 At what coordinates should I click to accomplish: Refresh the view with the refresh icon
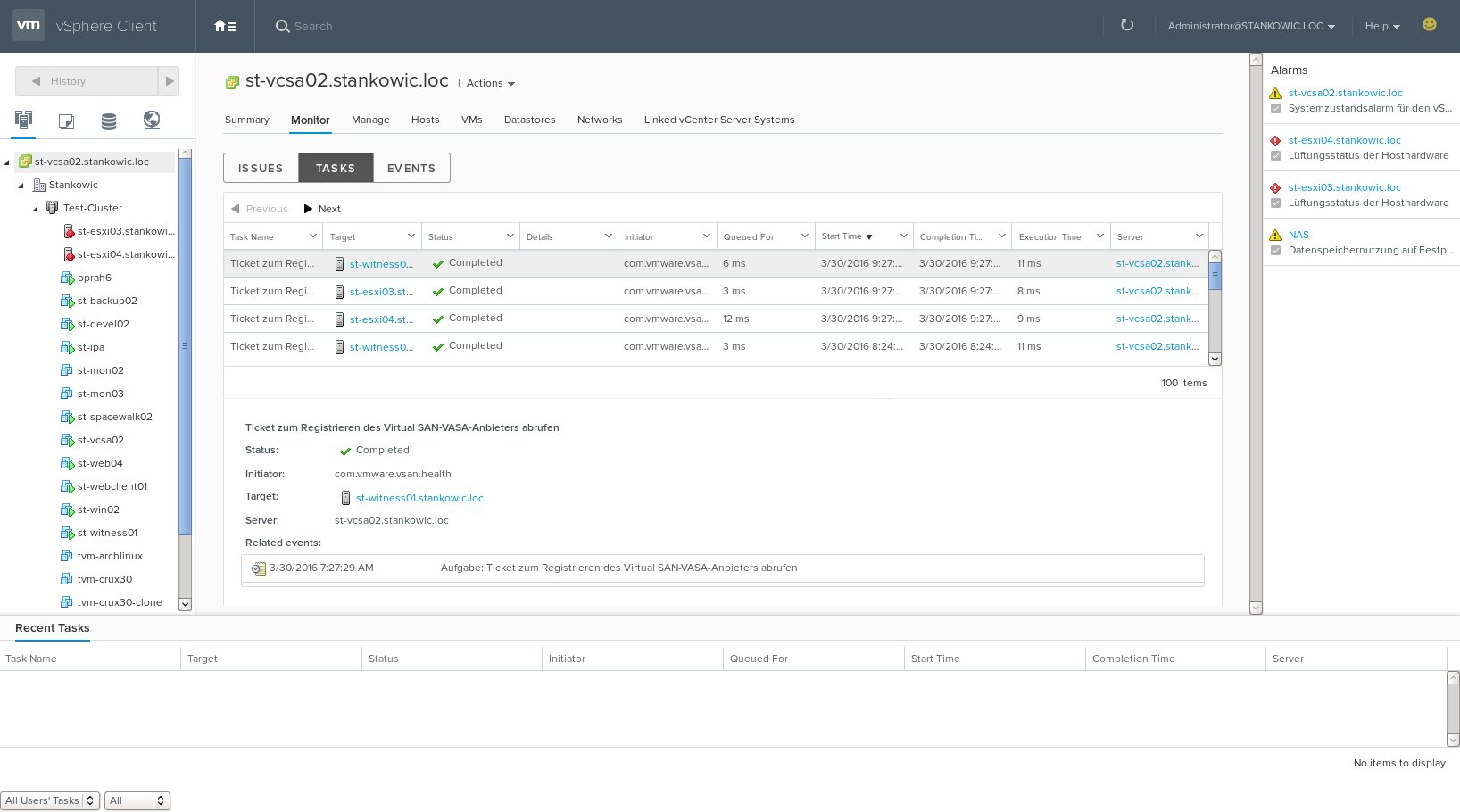pos(1127,25)
